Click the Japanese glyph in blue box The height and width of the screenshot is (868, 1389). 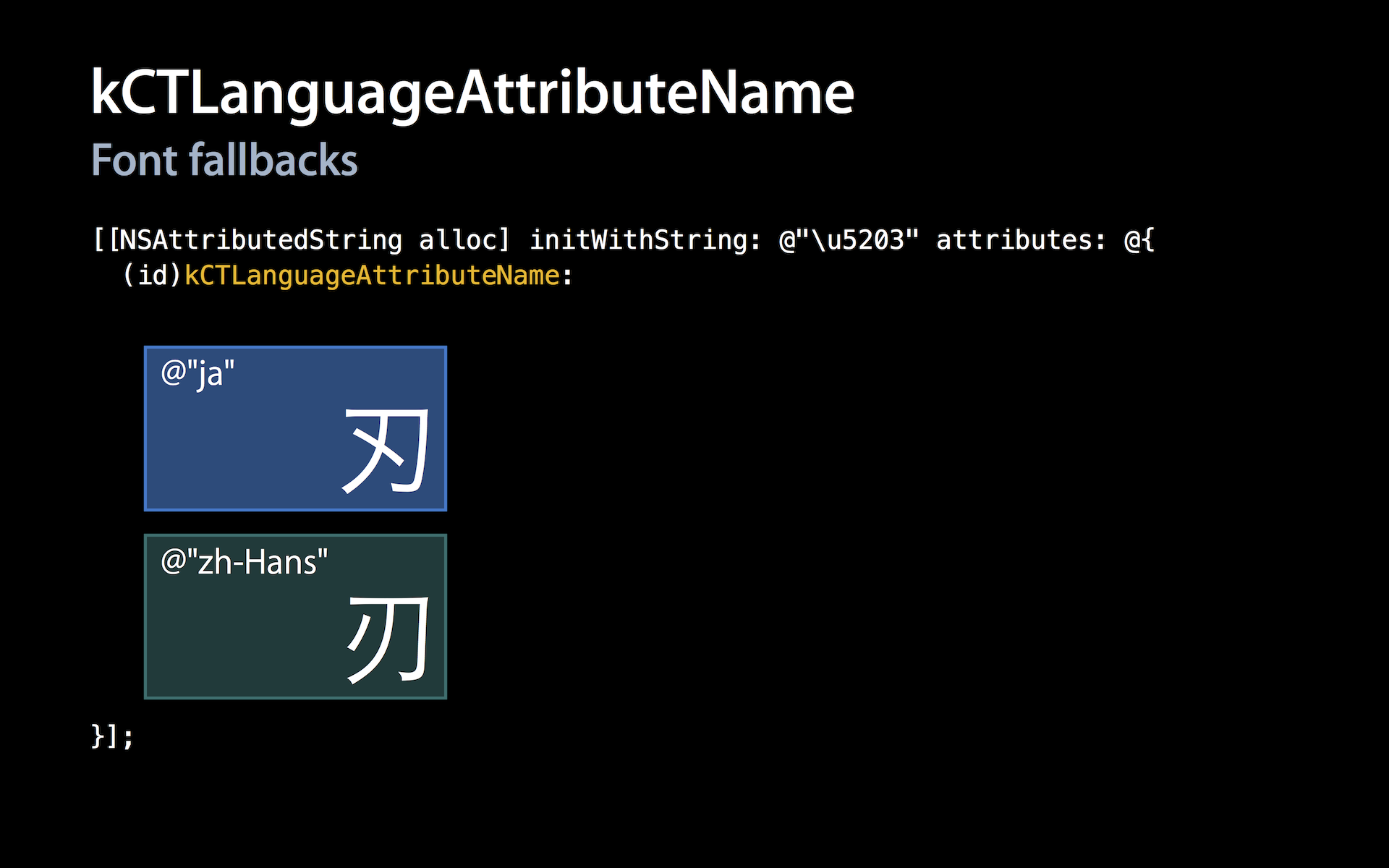pos(386,450)
